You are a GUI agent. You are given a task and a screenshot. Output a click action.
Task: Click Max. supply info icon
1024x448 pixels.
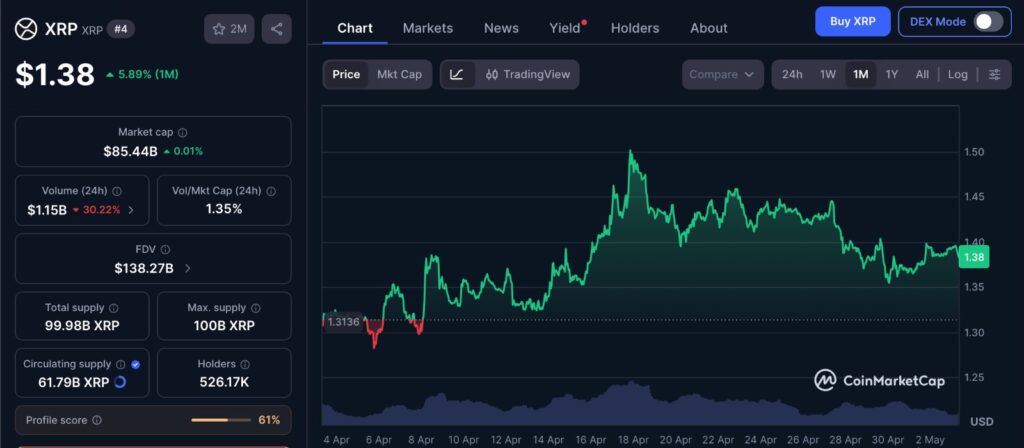[256, 308]
